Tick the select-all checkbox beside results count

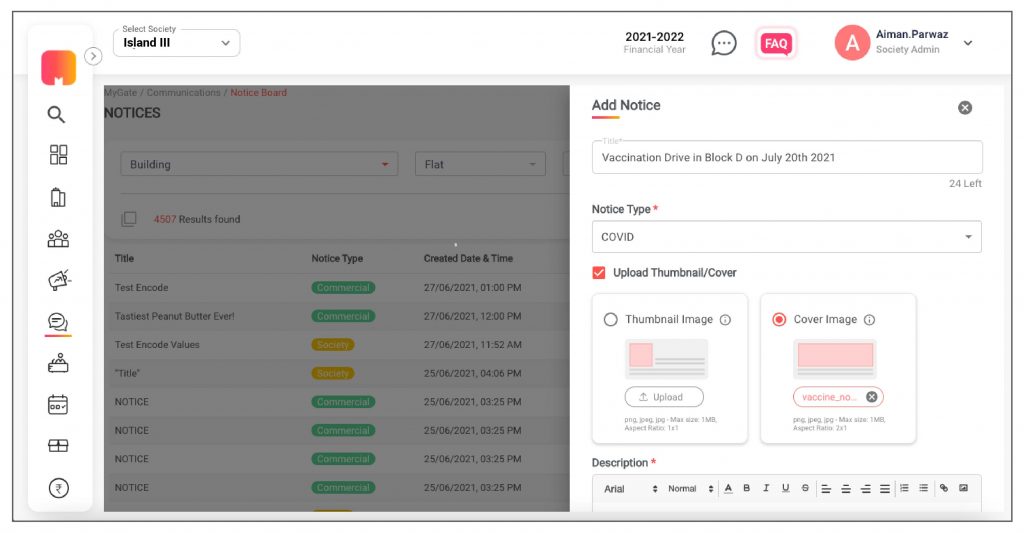129,219
